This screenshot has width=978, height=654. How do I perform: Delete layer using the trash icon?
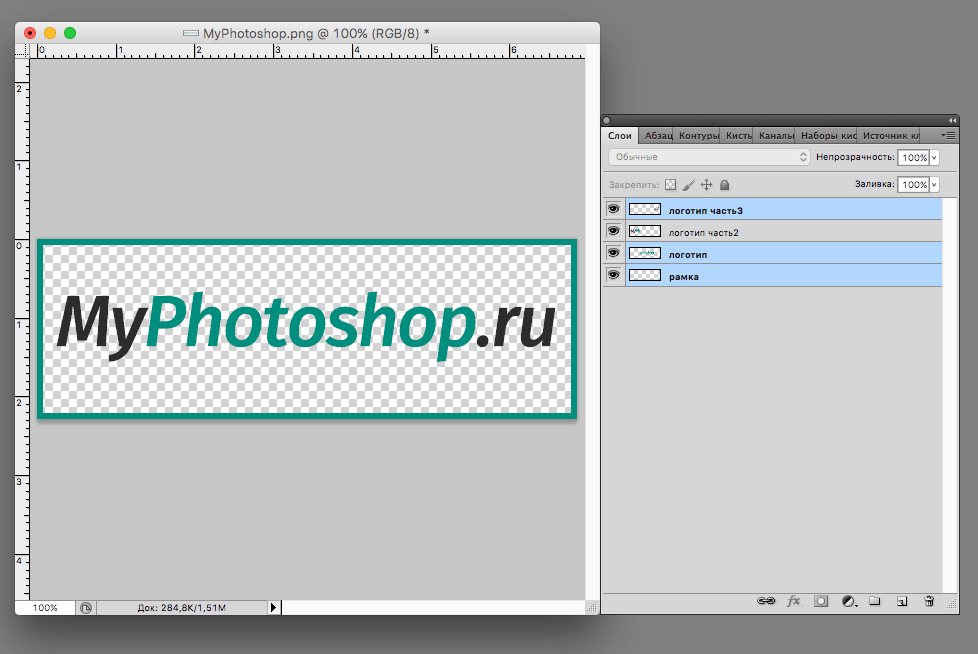click(x=929, y=601)
